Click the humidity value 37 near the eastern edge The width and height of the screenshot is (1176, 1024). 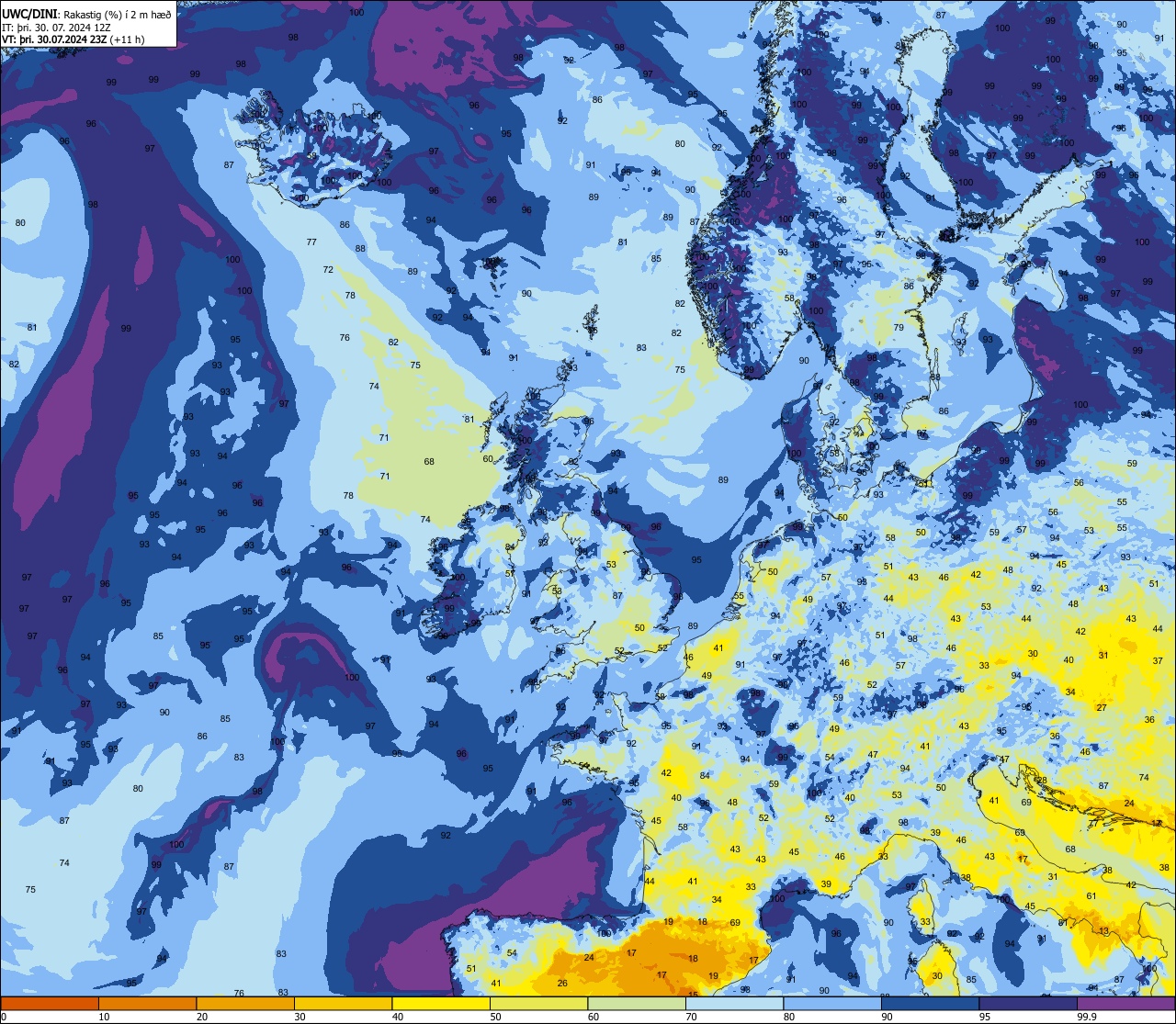1158,662
